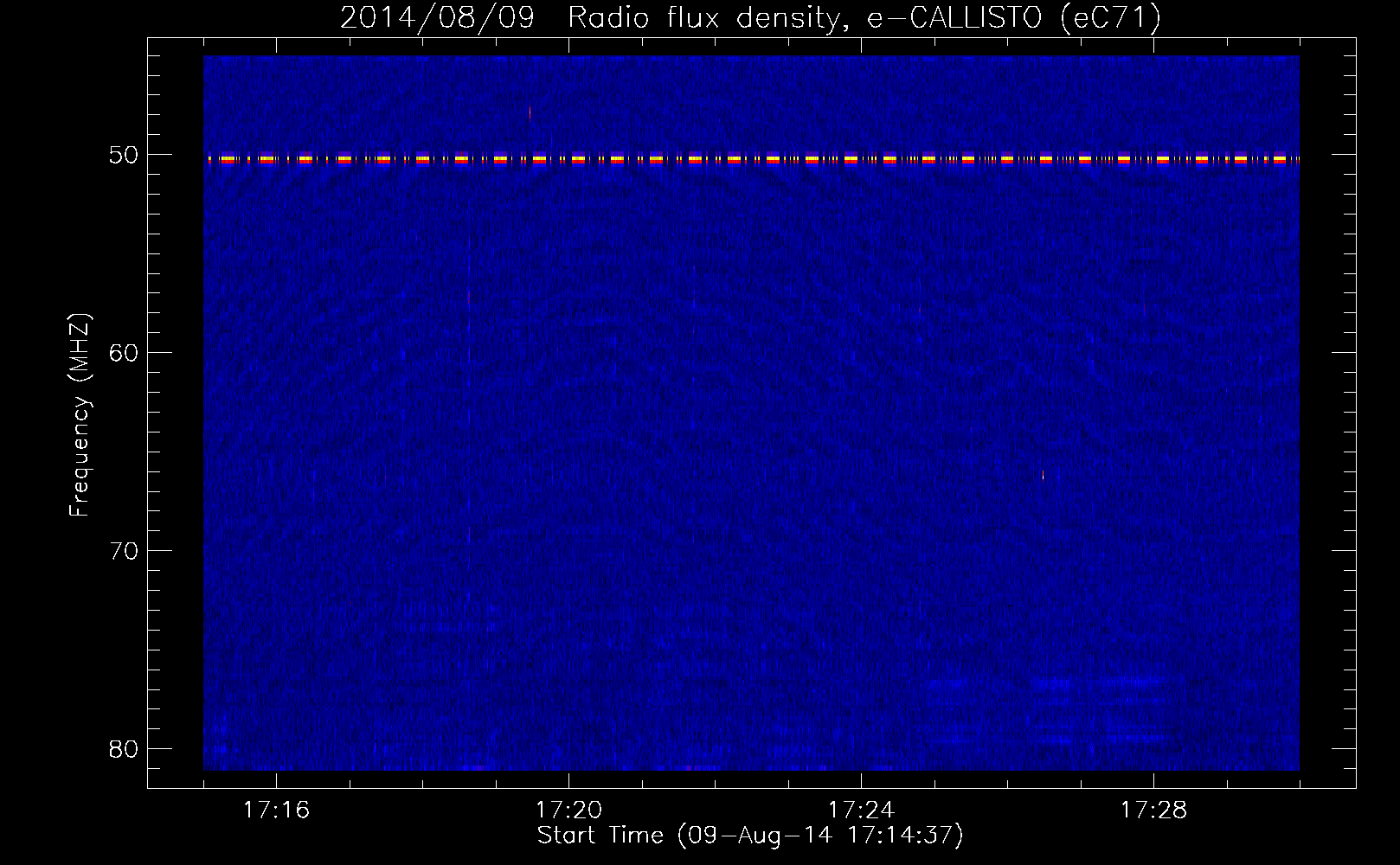Click the white spike near 66 MHz
The image size is (1400, 865).
click(1043, 475)
